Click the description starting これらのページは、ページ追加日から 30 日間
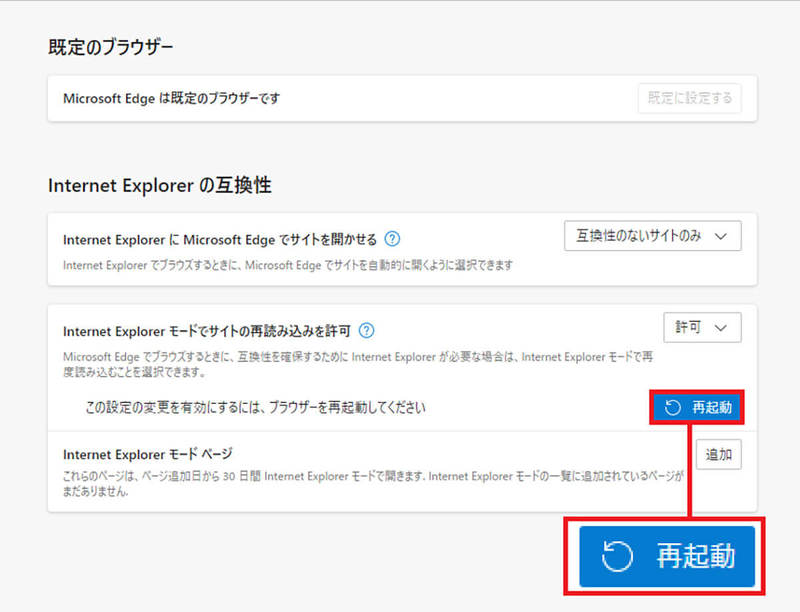 pos(373,483)
